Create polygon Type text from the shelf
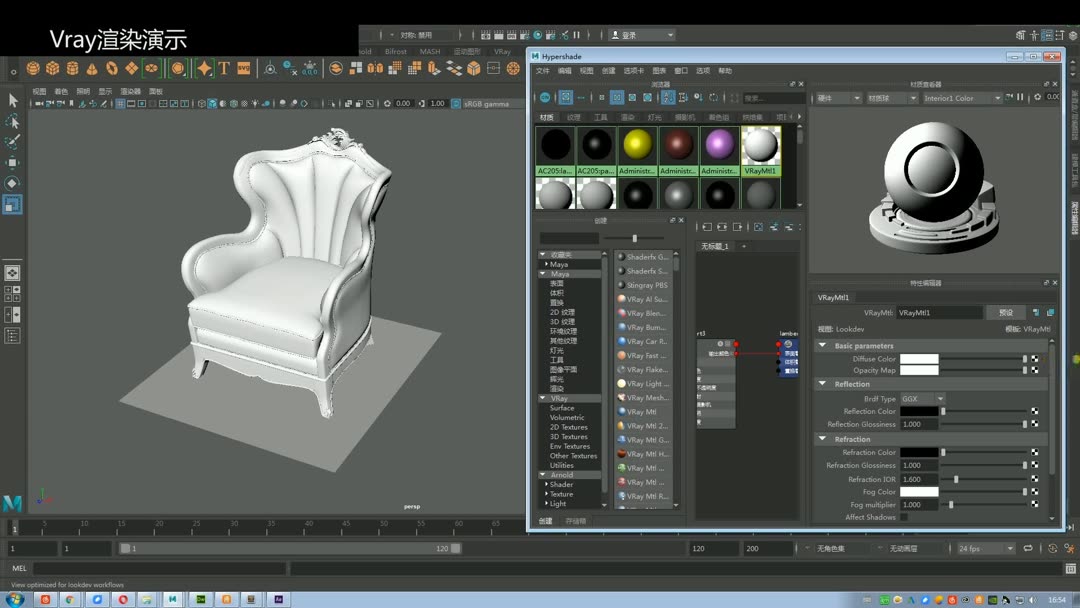 pos(224,68)
